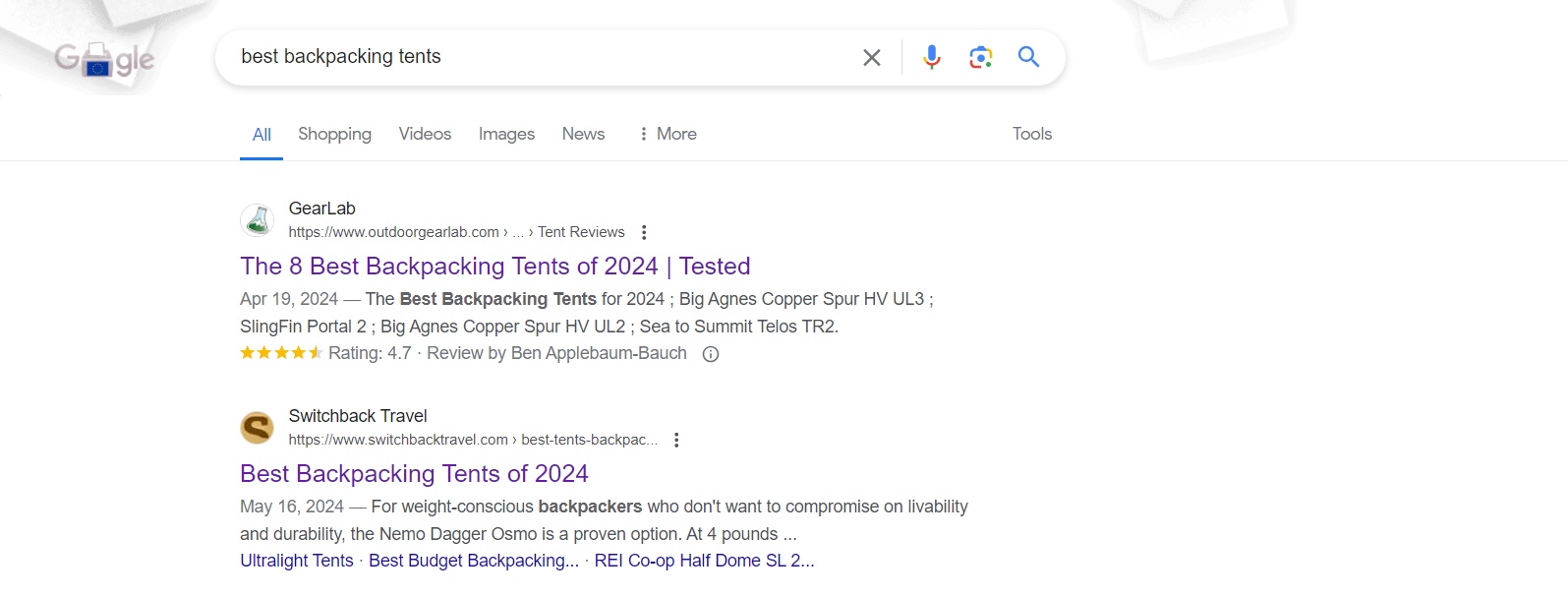The image size is (1568, 598).
Task: Open 'The 8 Best Backpacking Tents of 2024' link
Action: [494, 267]
